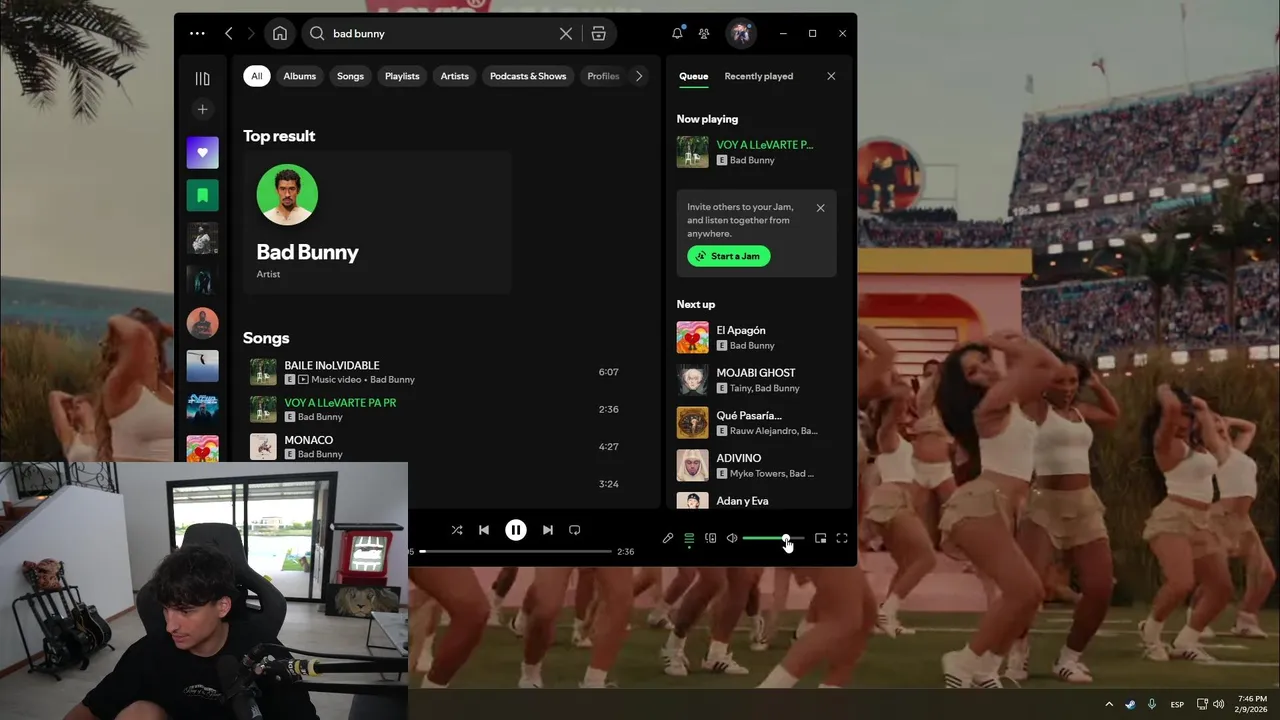Mute with the player volume speaker icon
The image size is (1280, 720).
coord(732,538)
